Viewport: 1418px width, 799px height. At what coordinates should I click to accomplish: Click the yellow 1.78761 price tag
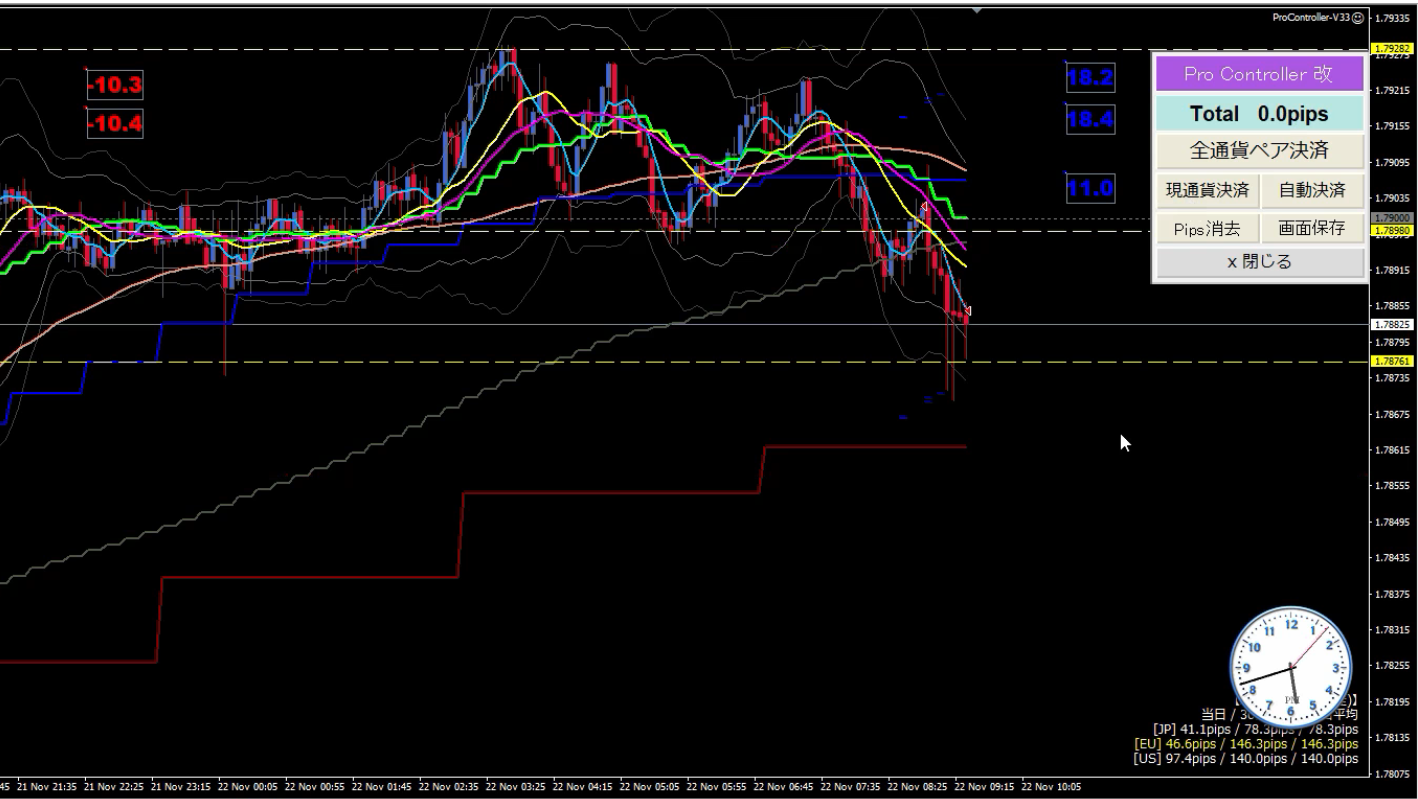pos(1391,362)
